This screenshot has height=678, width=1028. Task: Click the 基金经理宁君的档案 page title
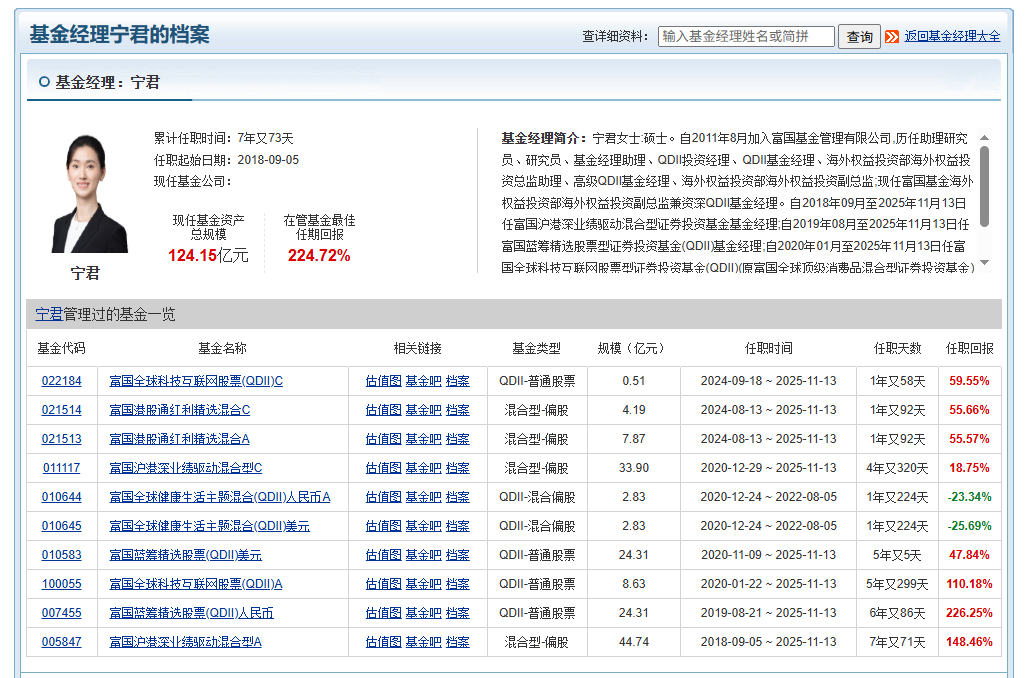coord(119,34)
